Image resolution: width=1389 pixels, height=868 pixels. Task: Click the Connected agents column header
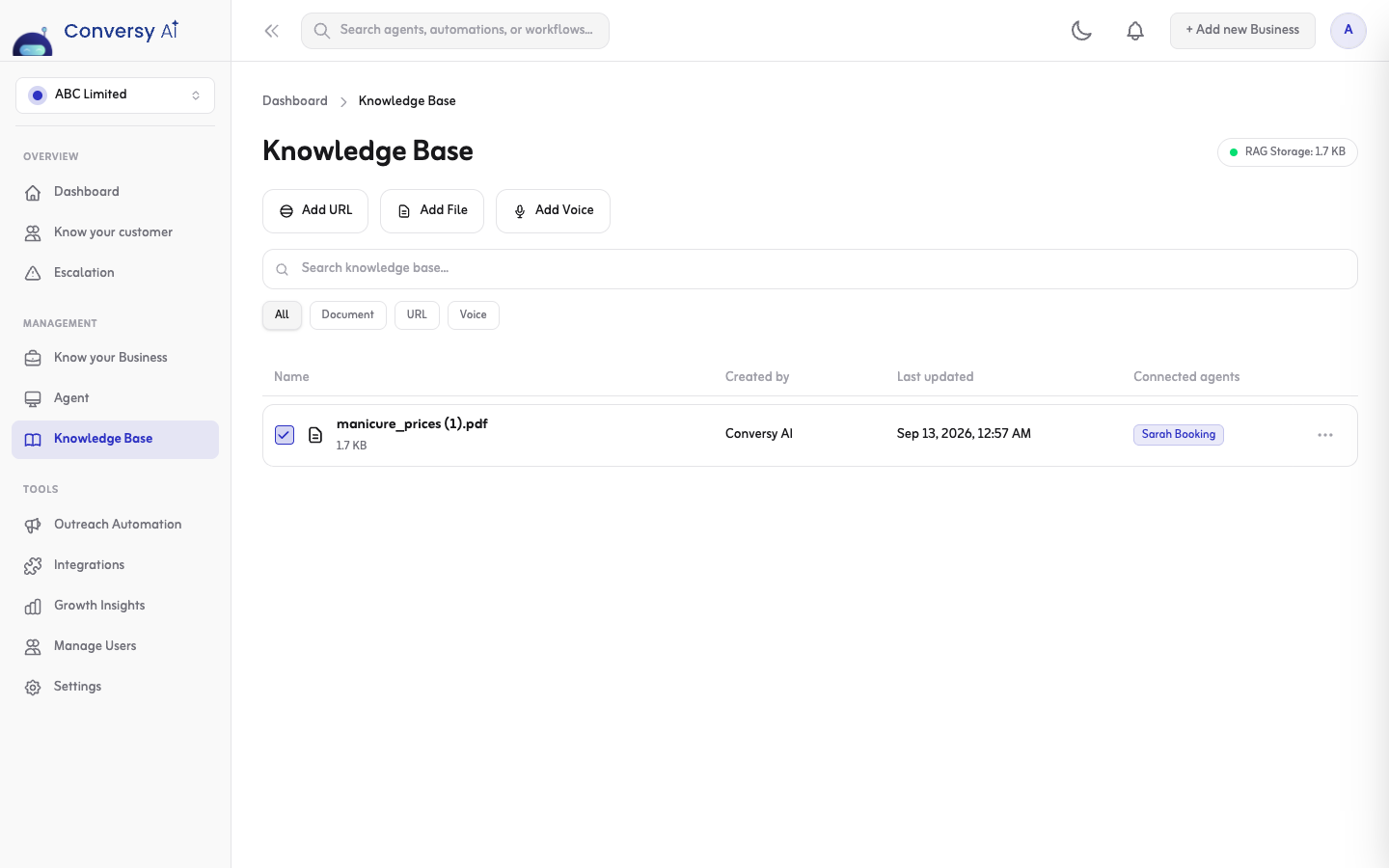[x=1186, y=377]
